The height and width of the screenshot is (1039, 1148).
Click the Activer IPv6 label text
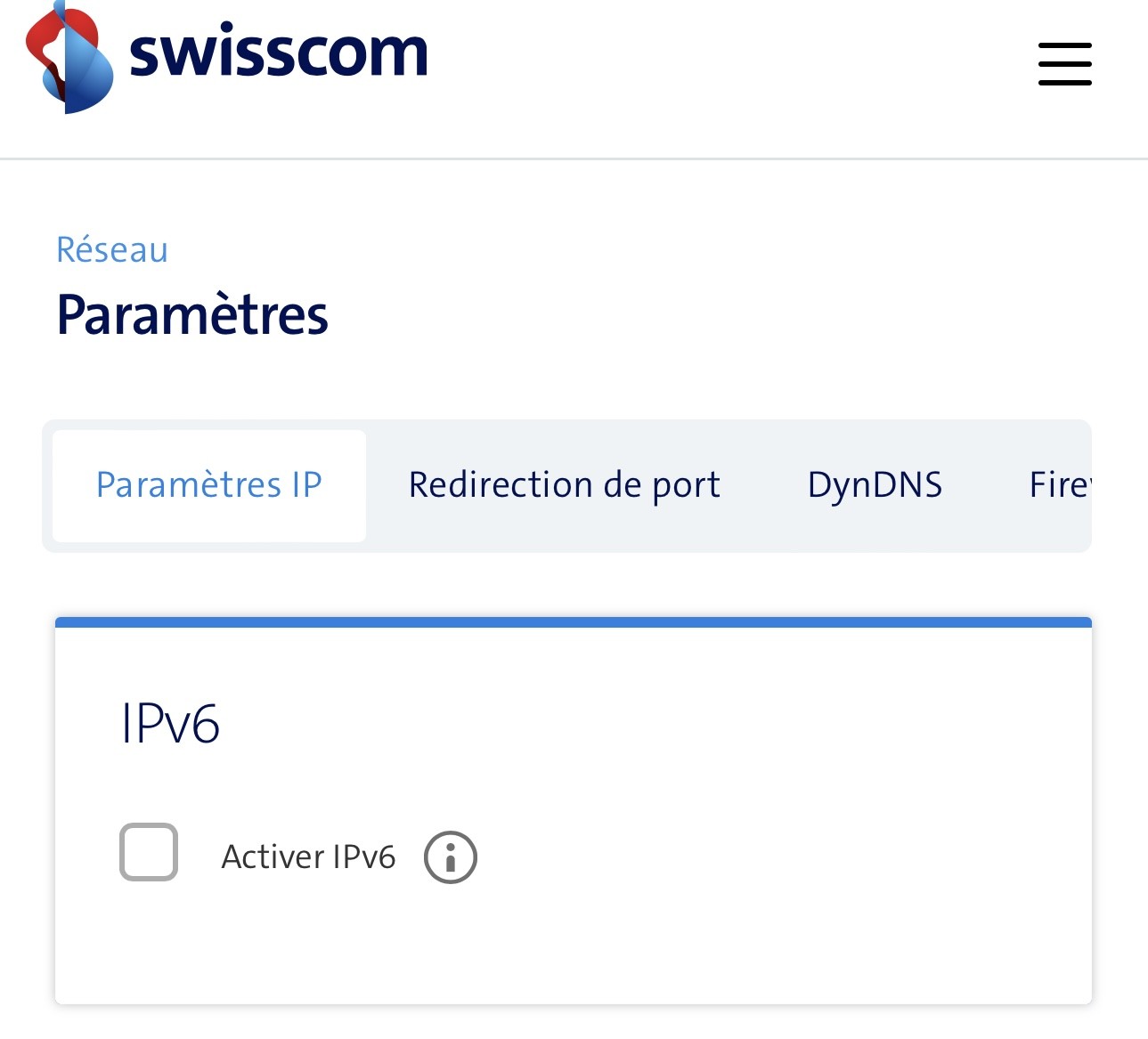(308, 857)
